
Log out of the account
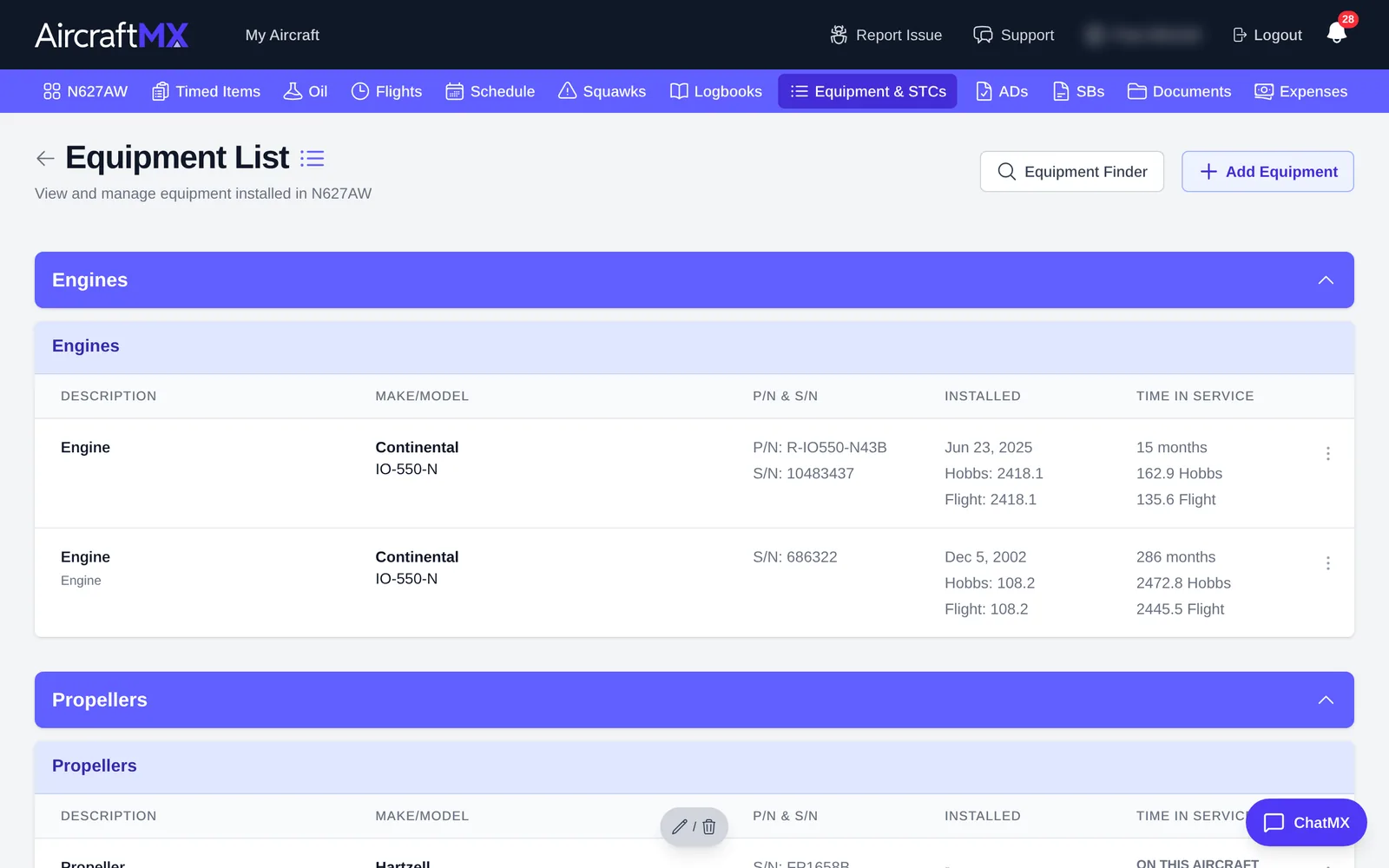[1267, 35]
